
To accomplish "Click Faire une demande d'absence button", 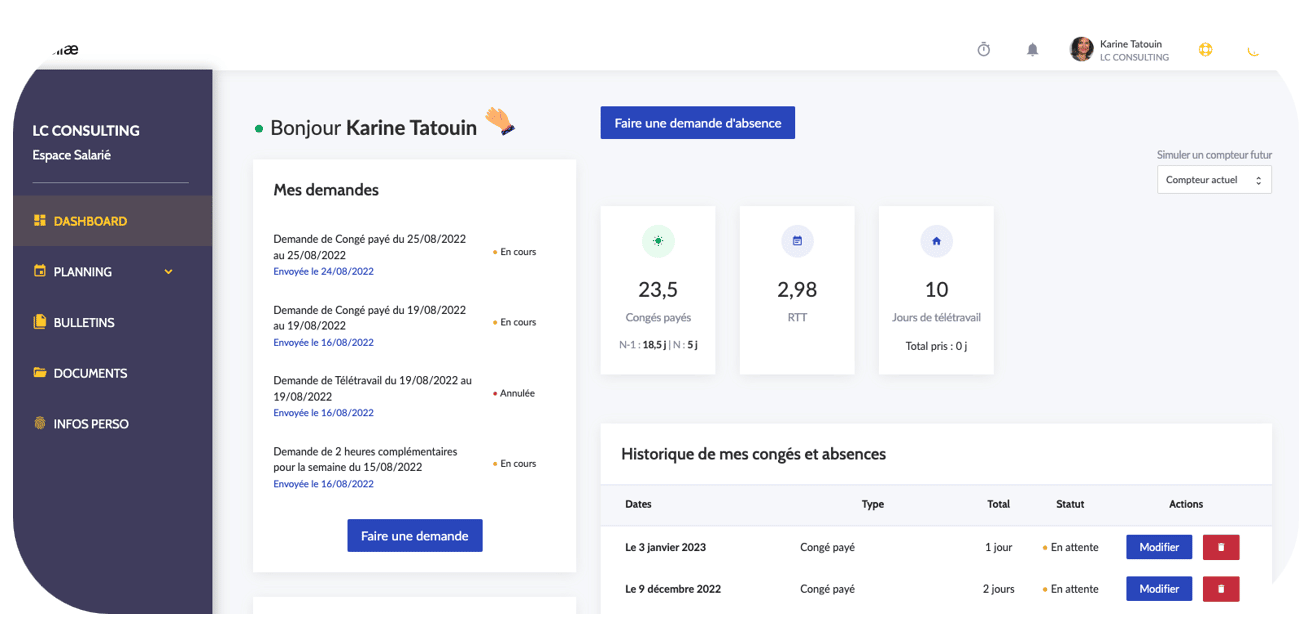I will (x=698, y=123).
